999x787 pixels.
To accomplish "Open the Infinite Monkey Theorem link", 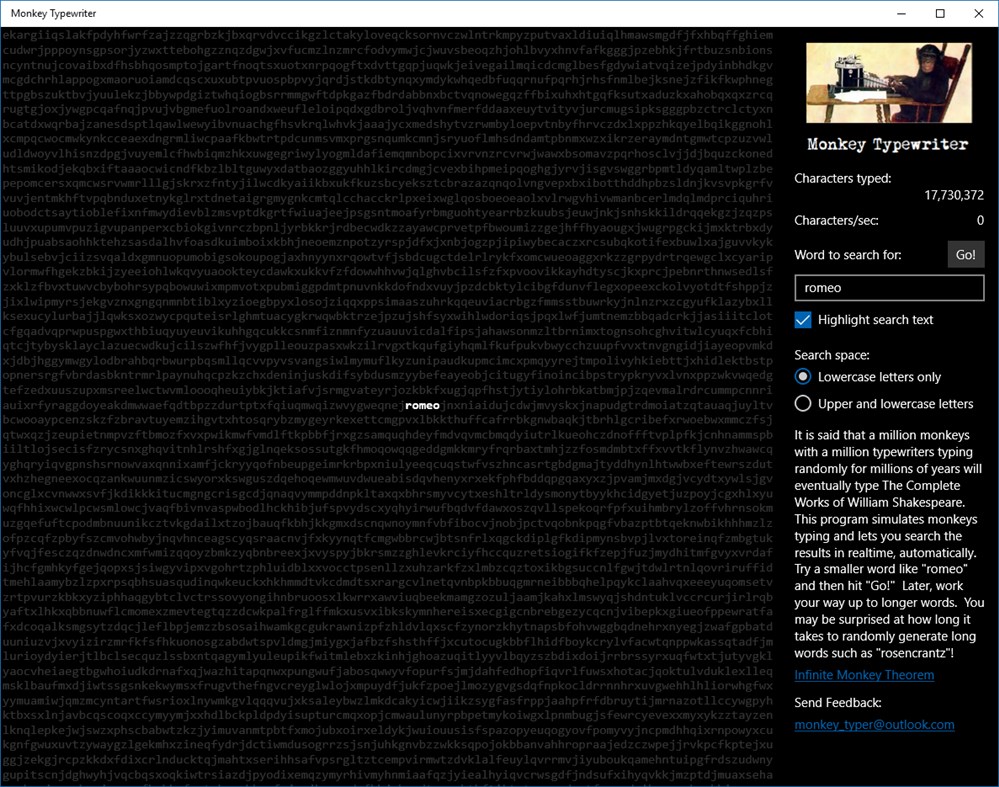I will coord(863,674).
